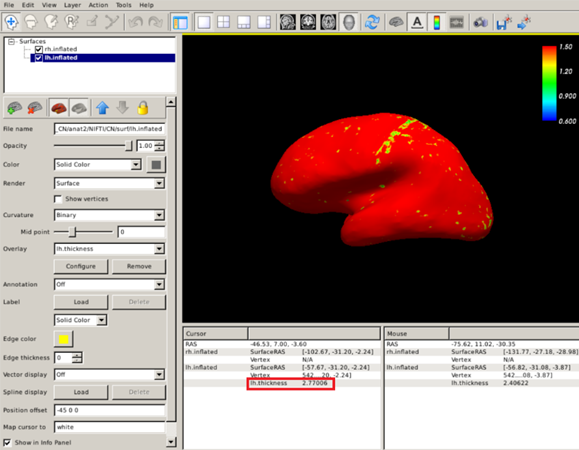Toggle Show in Info Panel checkbox
Screen dimensions: 579x450
click(x=7, y=442)
